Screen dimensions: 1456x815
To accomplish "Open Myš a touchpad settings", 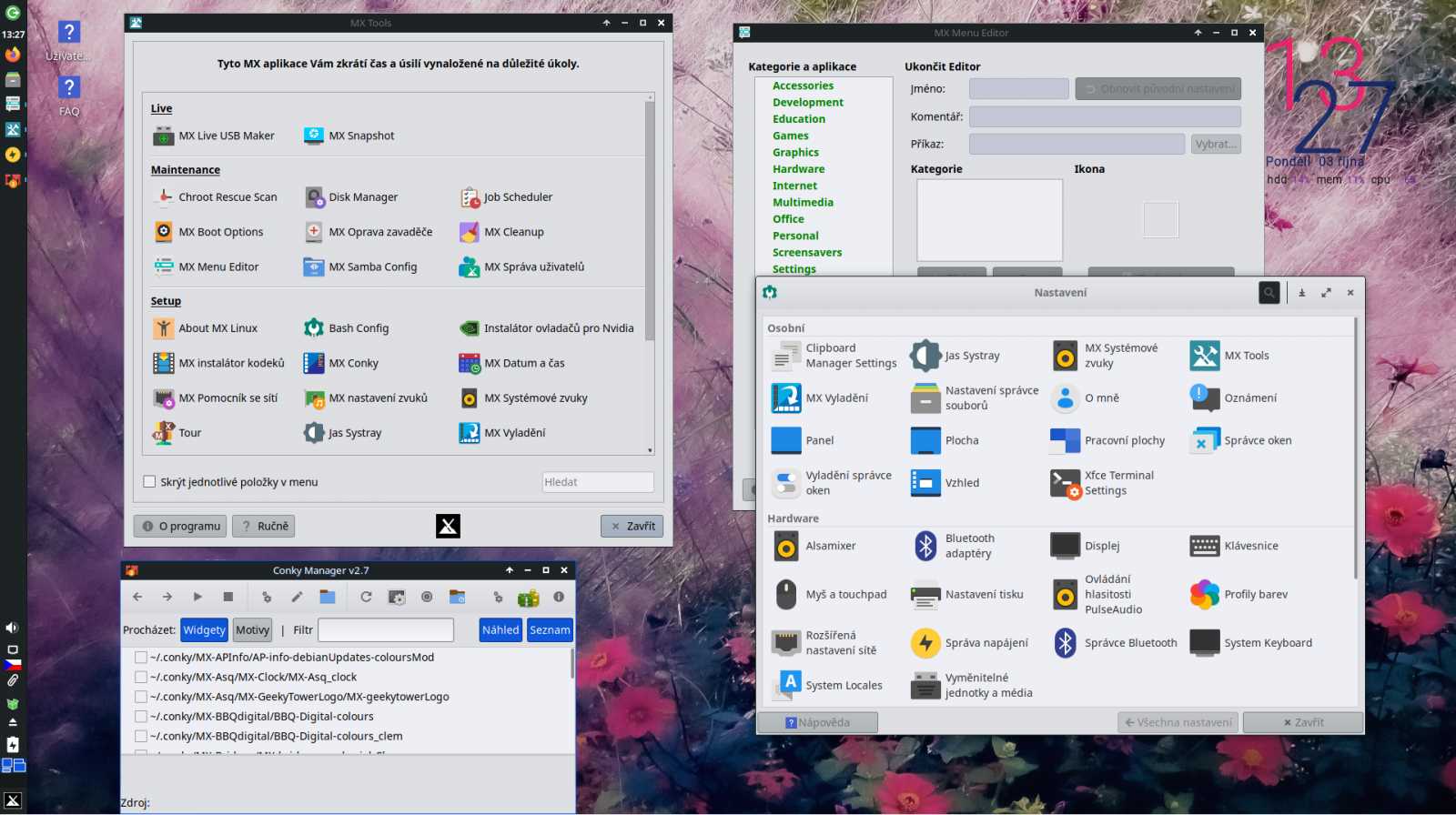I will tap(829, 595).
